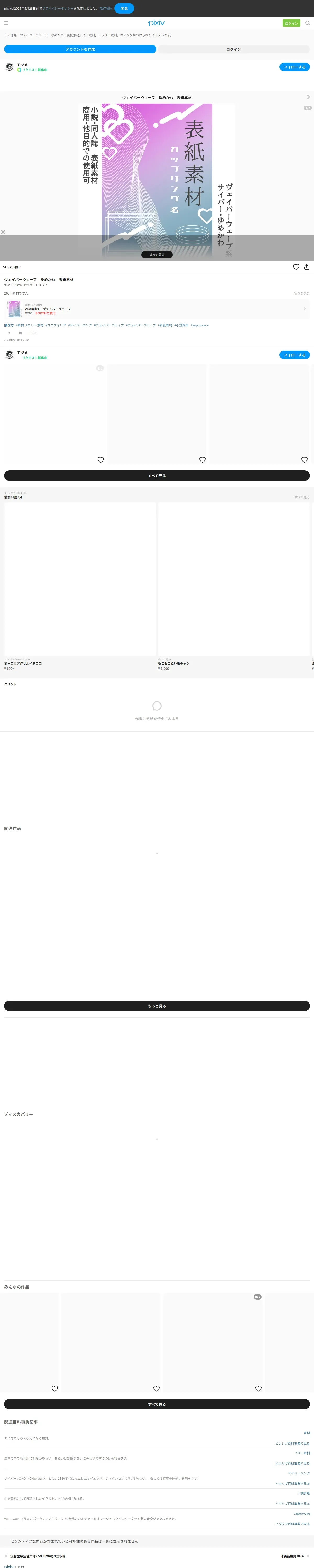Open the 素材 encyclopedia article
This screenshot has height=1568, width=314.
[x=307, y=1433]
